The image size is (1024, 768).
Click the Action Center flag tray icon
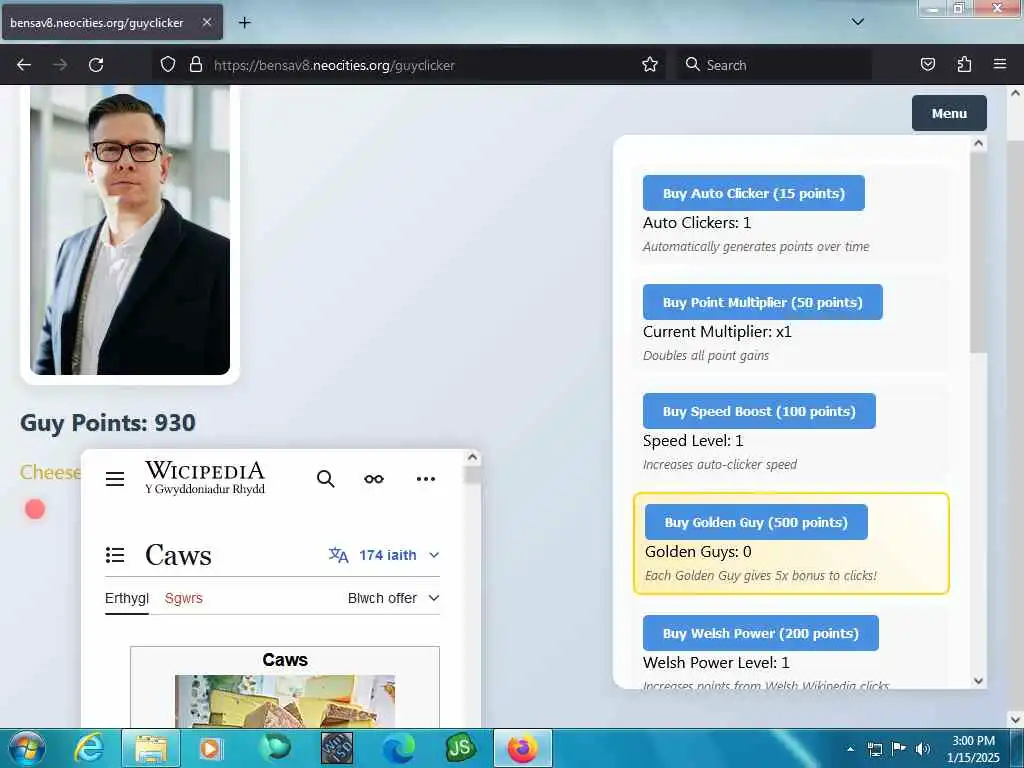coord(899,749)
